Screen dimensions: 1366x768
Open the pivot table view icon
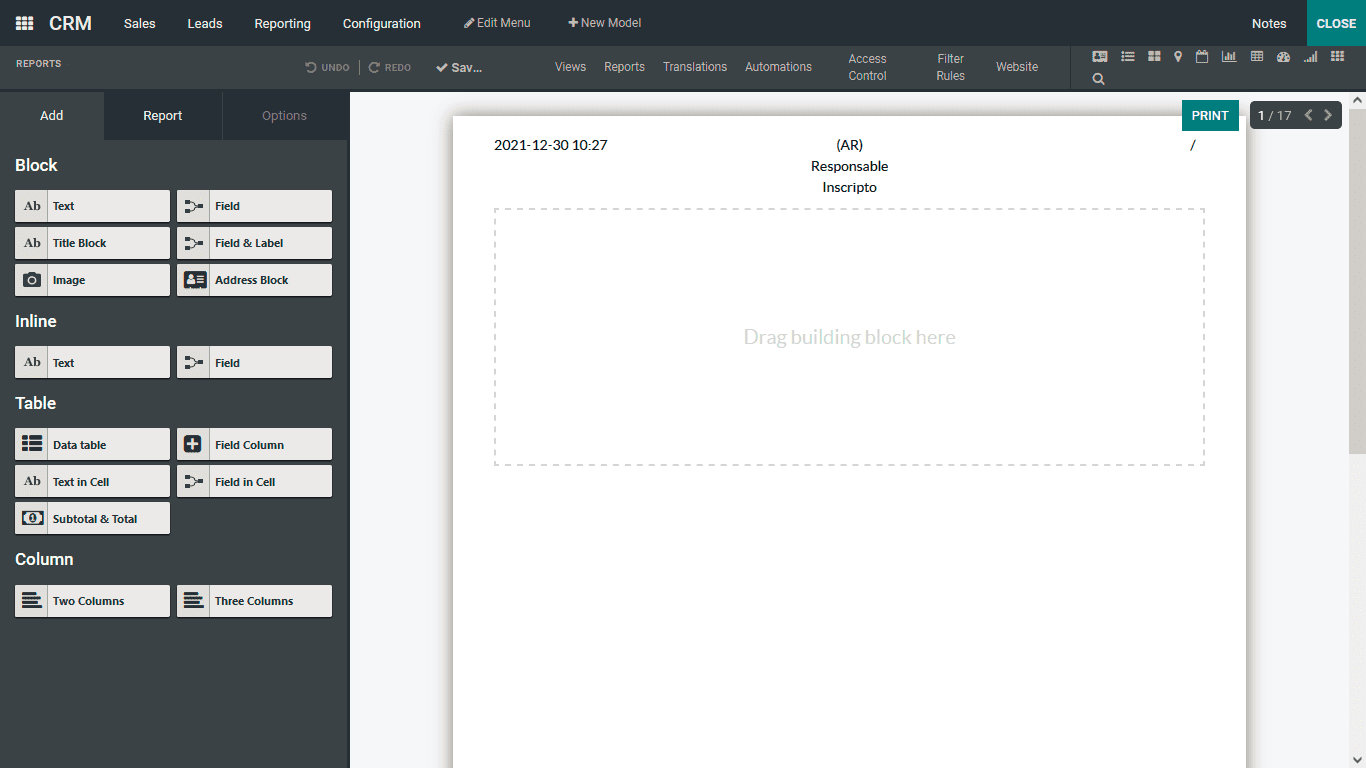point(1257,57)
